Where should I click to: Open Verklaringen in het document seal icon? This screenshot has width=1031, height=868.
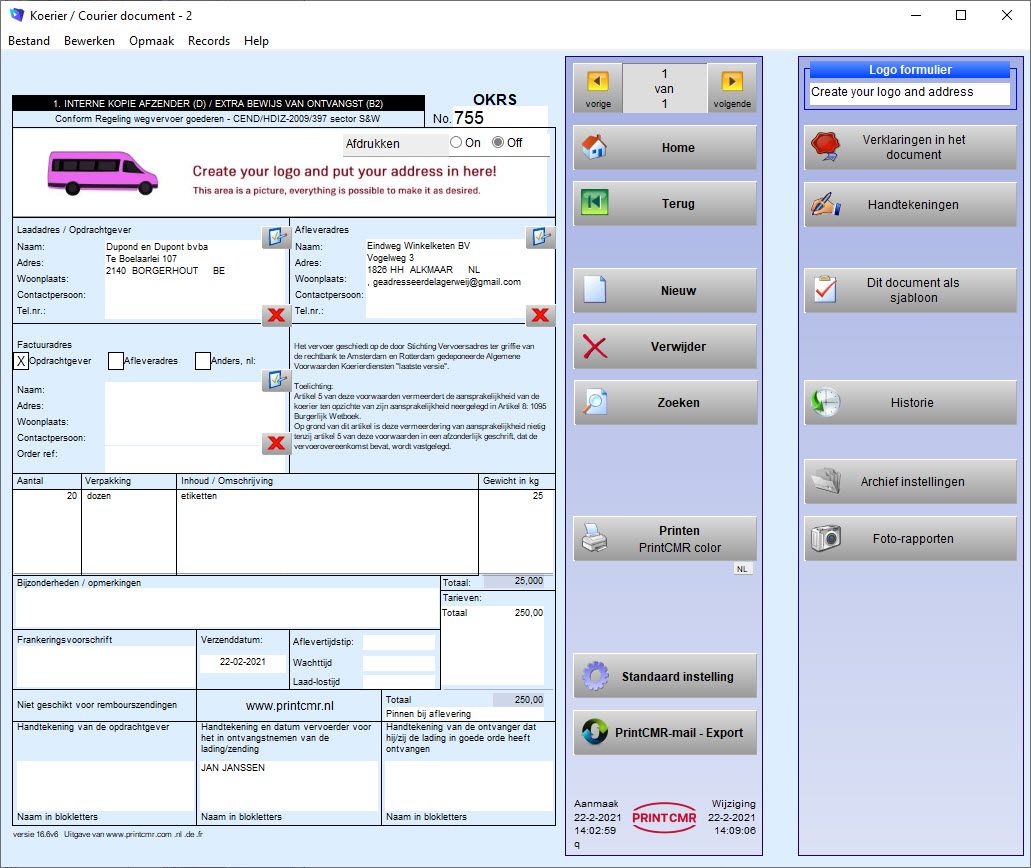click(826, 146)
